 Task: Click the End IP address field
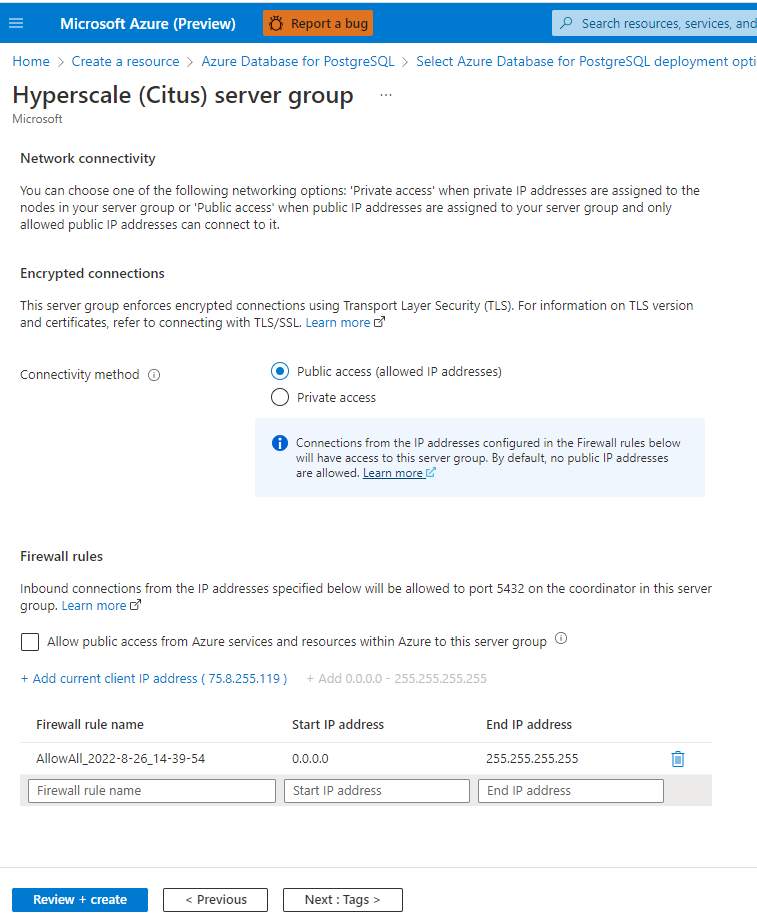point(571,791)
